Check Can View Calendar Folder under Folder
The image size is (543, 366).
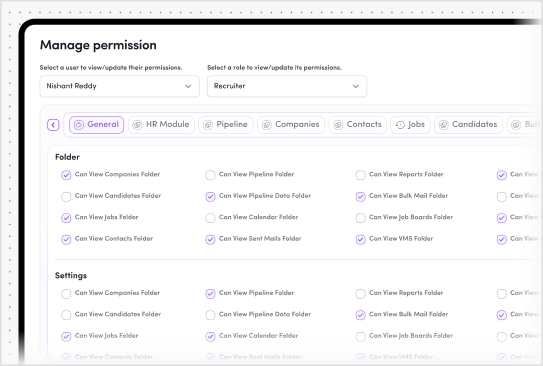(x=210, y=218)
